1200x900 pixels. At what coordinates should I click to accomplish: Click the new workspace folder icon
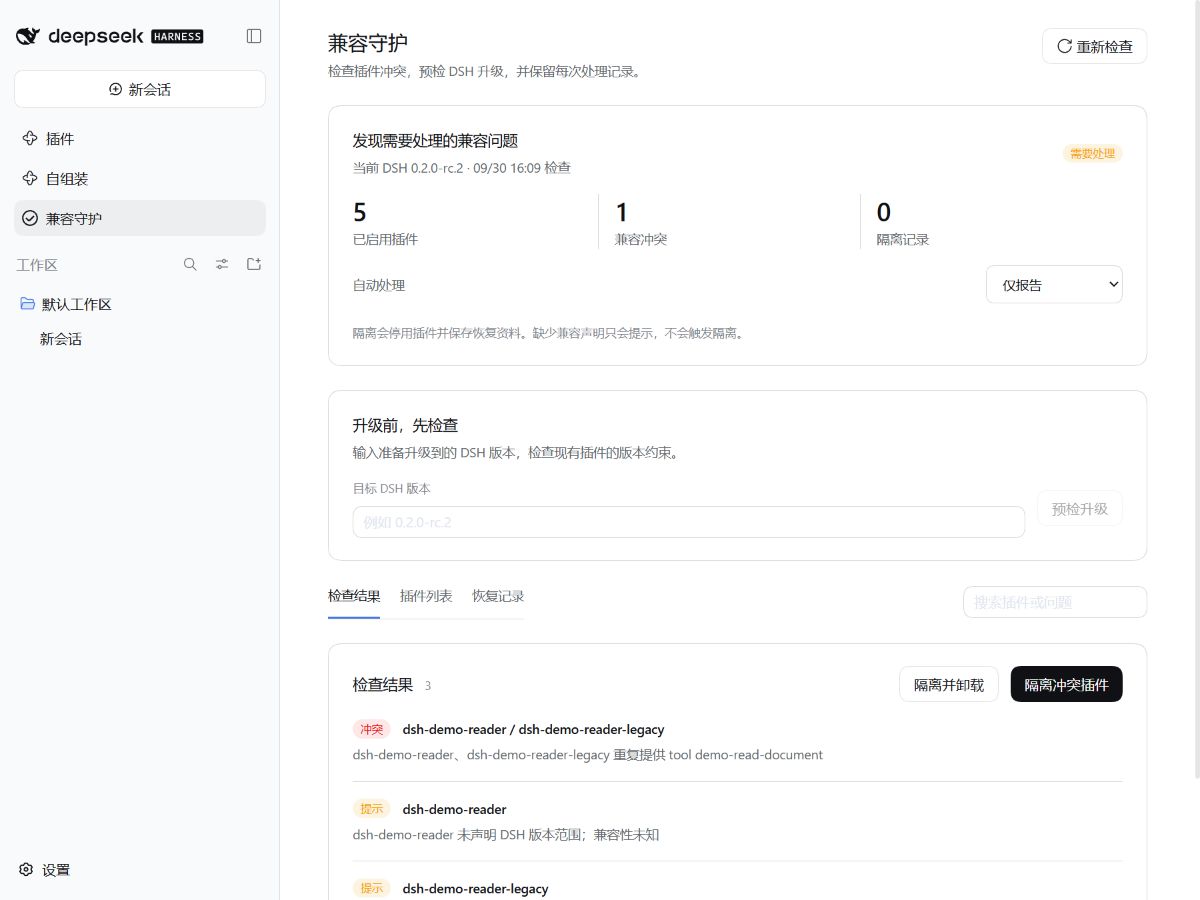coord(254,264)
